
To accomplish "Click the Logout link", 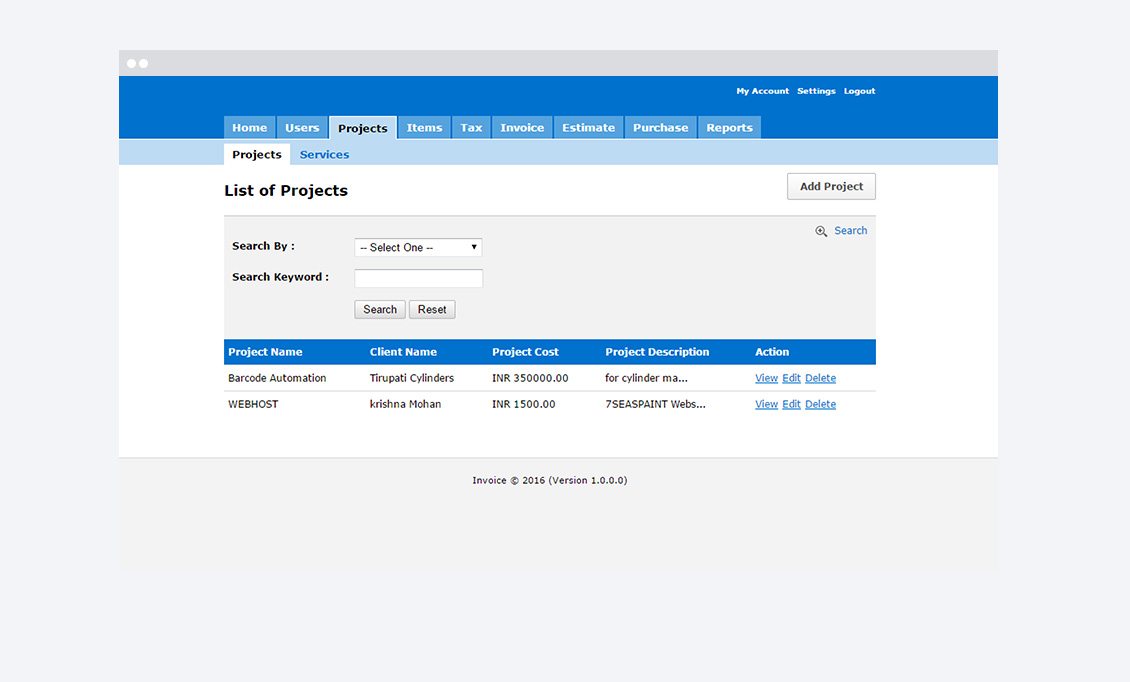I will click(x=859, y=91).
